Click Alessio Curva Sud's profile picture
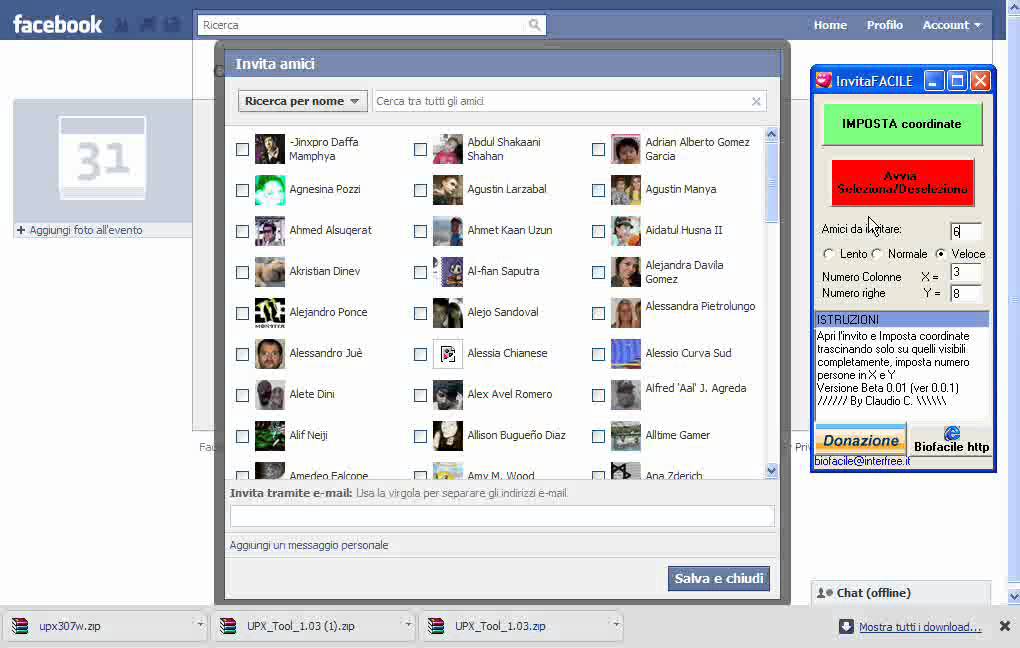Screen dimensions: 1020x648 [x=626, y=354]
